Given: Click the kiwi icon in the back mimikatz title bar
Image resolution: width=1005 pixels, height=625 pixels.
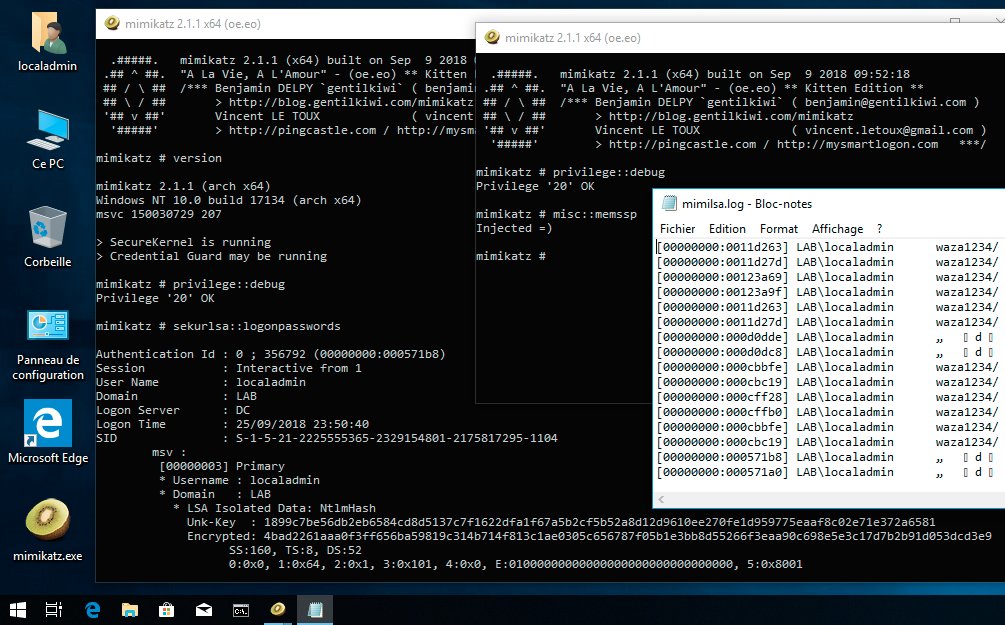Looking at the screenshot, I should [x=112, y=23].
